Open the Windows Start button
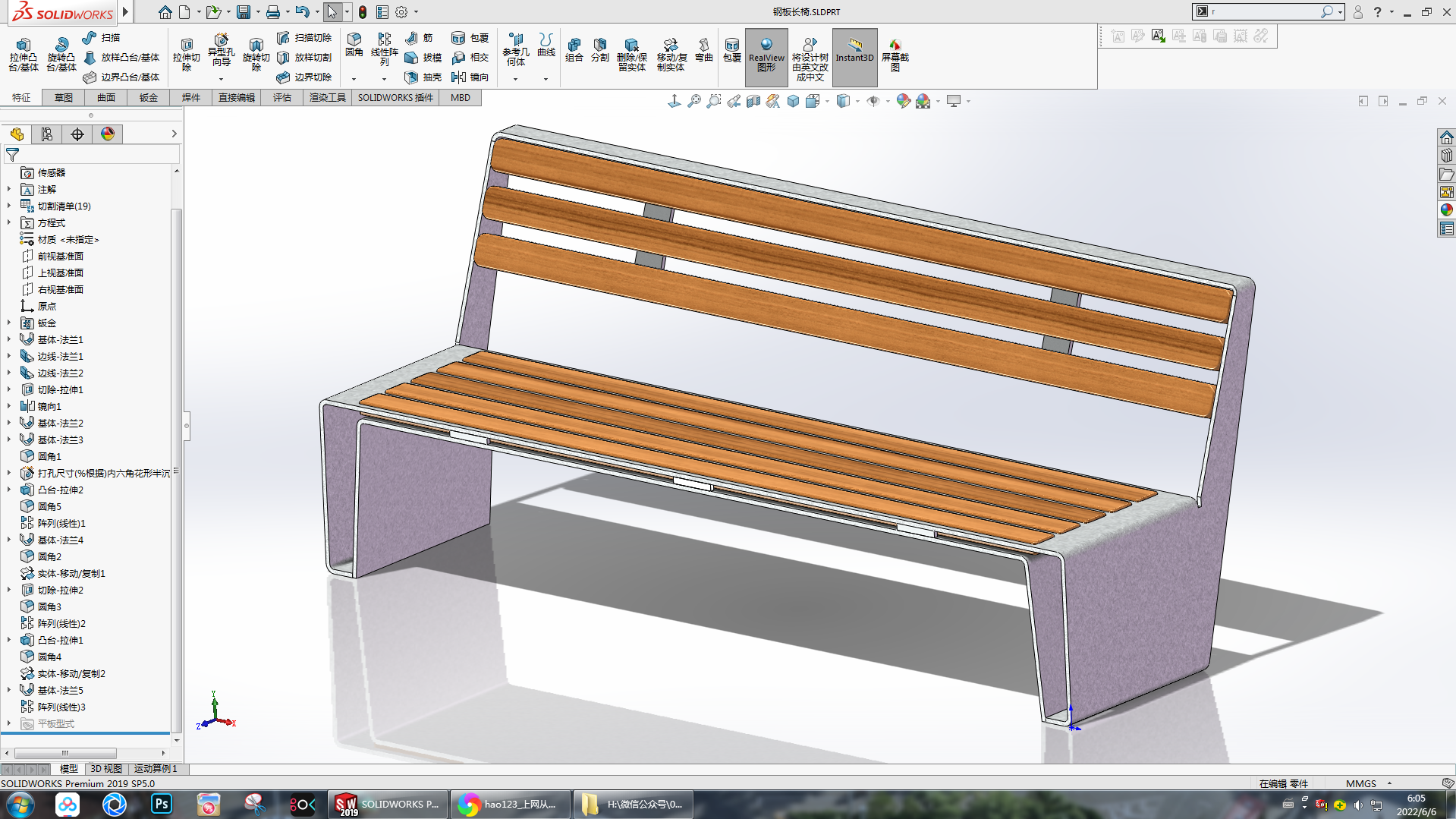This screenshot has width=1456, height=819. coord(20,804)
